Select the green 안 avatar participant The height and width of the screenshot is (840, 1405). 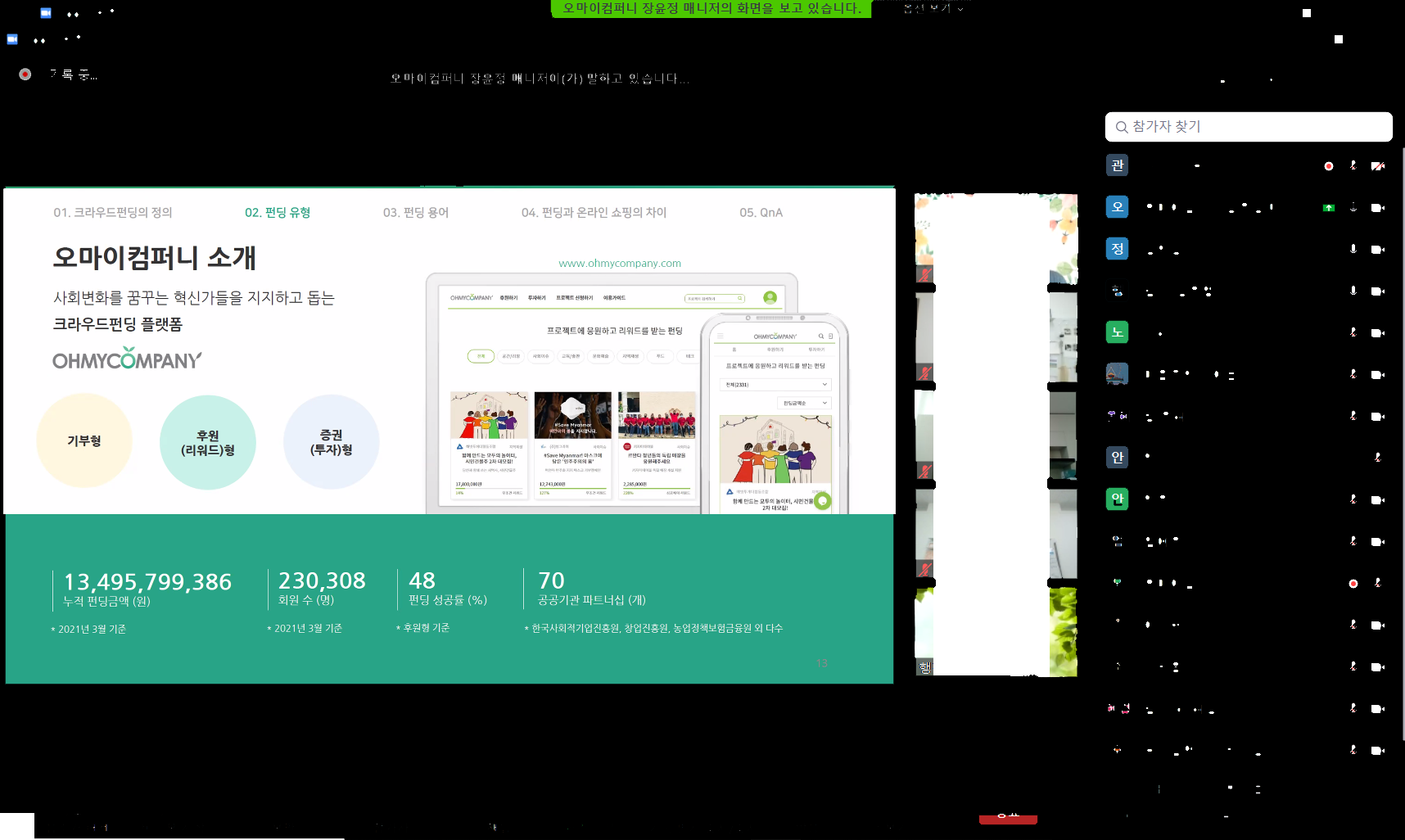(1118, 499)
